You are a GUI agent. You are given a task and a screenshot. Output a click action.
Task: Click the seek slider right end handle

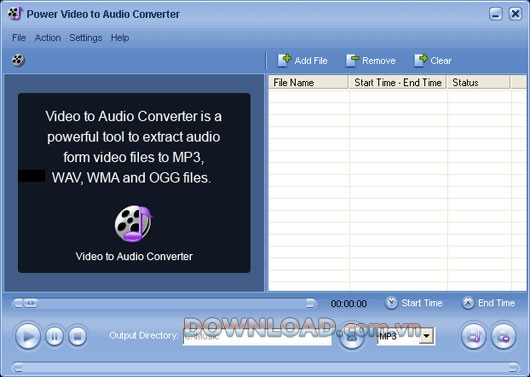click(311, 303)
